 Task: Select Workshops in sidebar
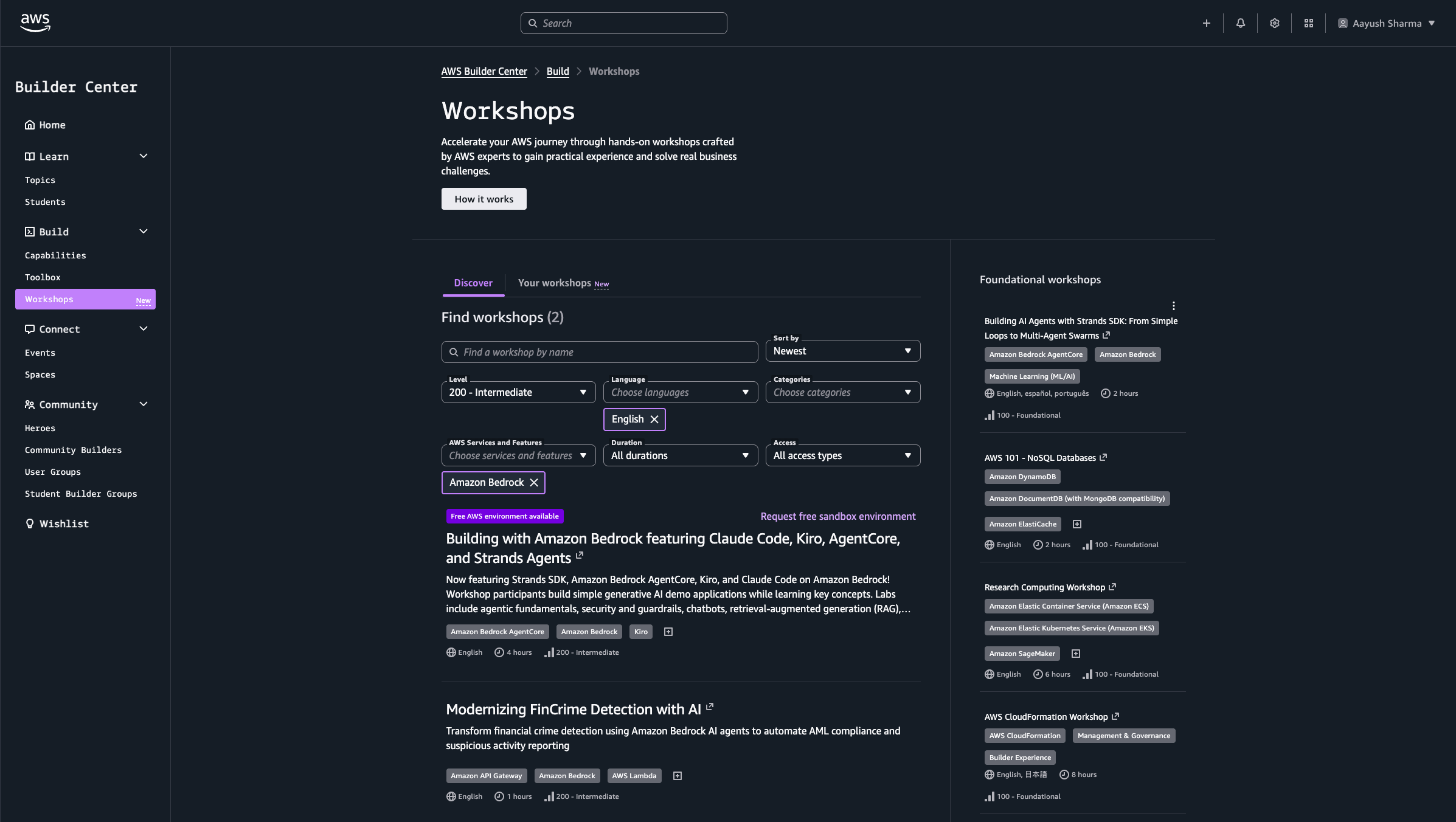tap(85, 299)
